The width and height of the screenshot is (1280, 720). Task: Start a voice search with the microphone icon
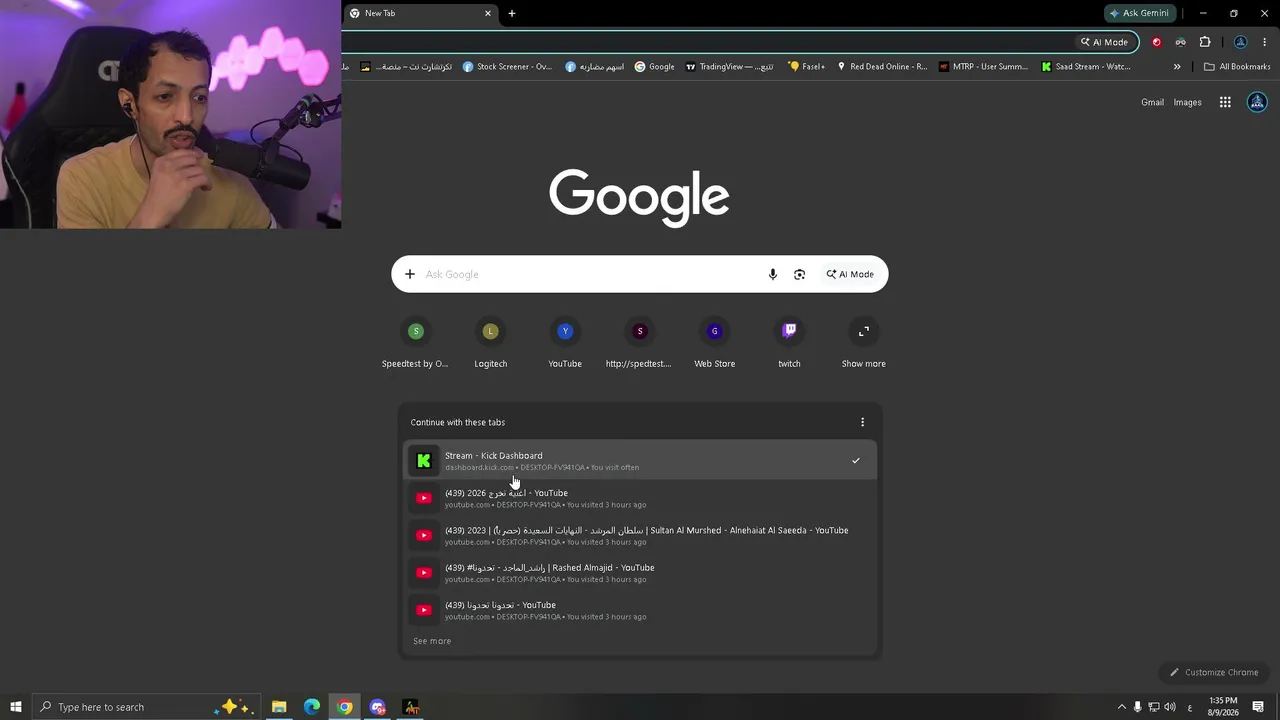pyautogui.click(x=772, y=274)
